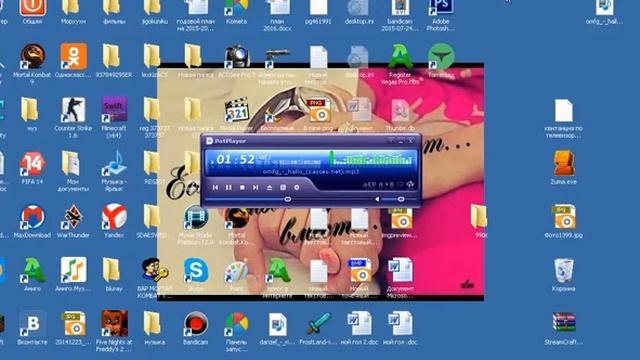The height and width of the screenshot is (360, 640).
Task: Click the spectrum visualizer in PotPlayer
Action: click(371, 158)
